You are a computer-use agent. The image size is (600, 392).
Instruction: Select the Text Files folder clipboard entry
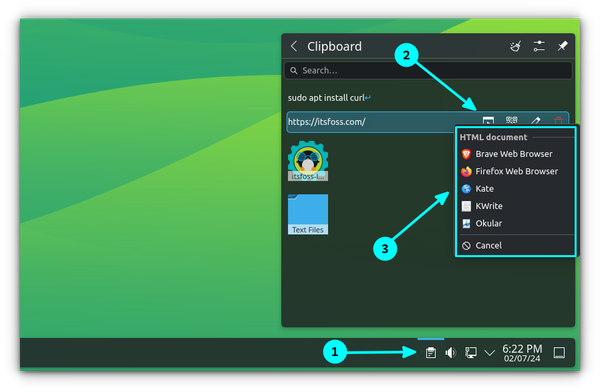pos(308,214)
